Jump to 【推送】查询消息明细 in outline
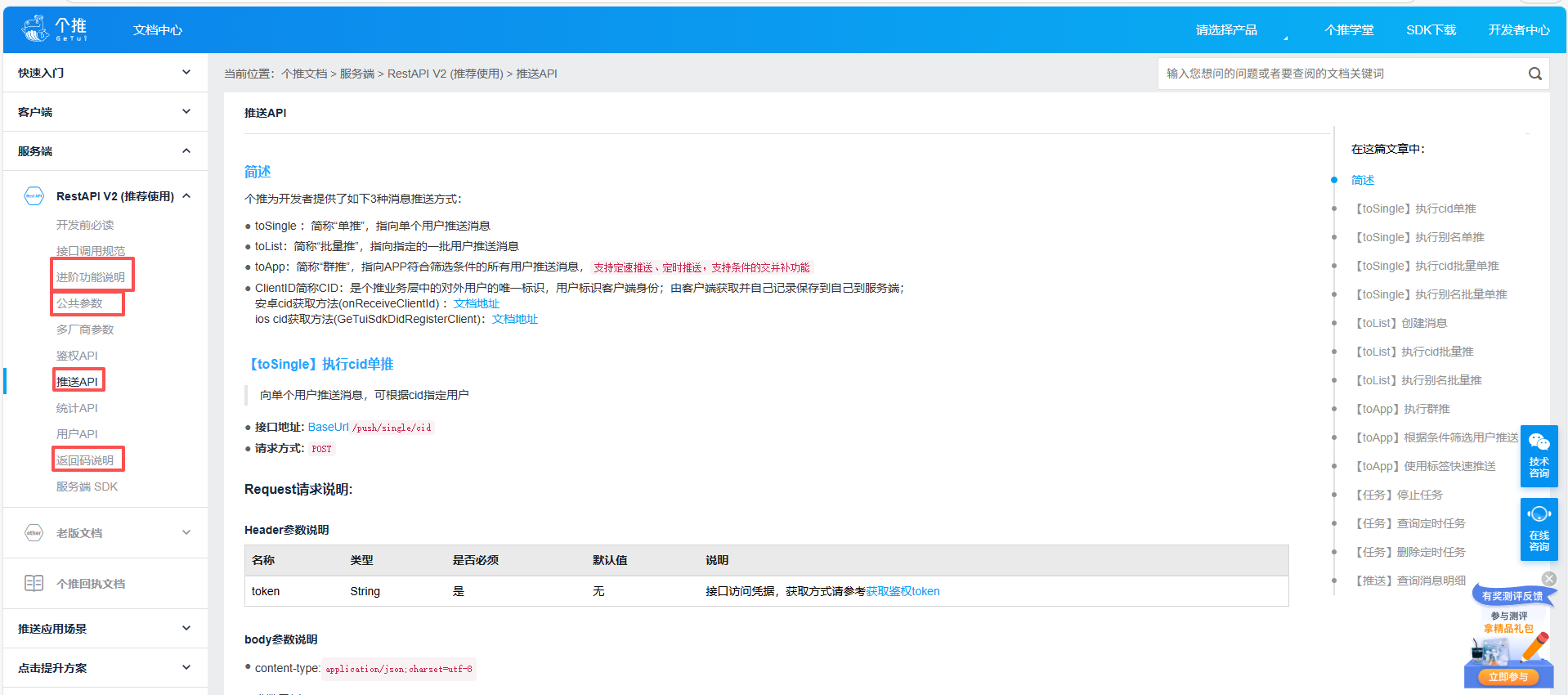This screenshot has height=695, width=1568. tap(1408, 581)
